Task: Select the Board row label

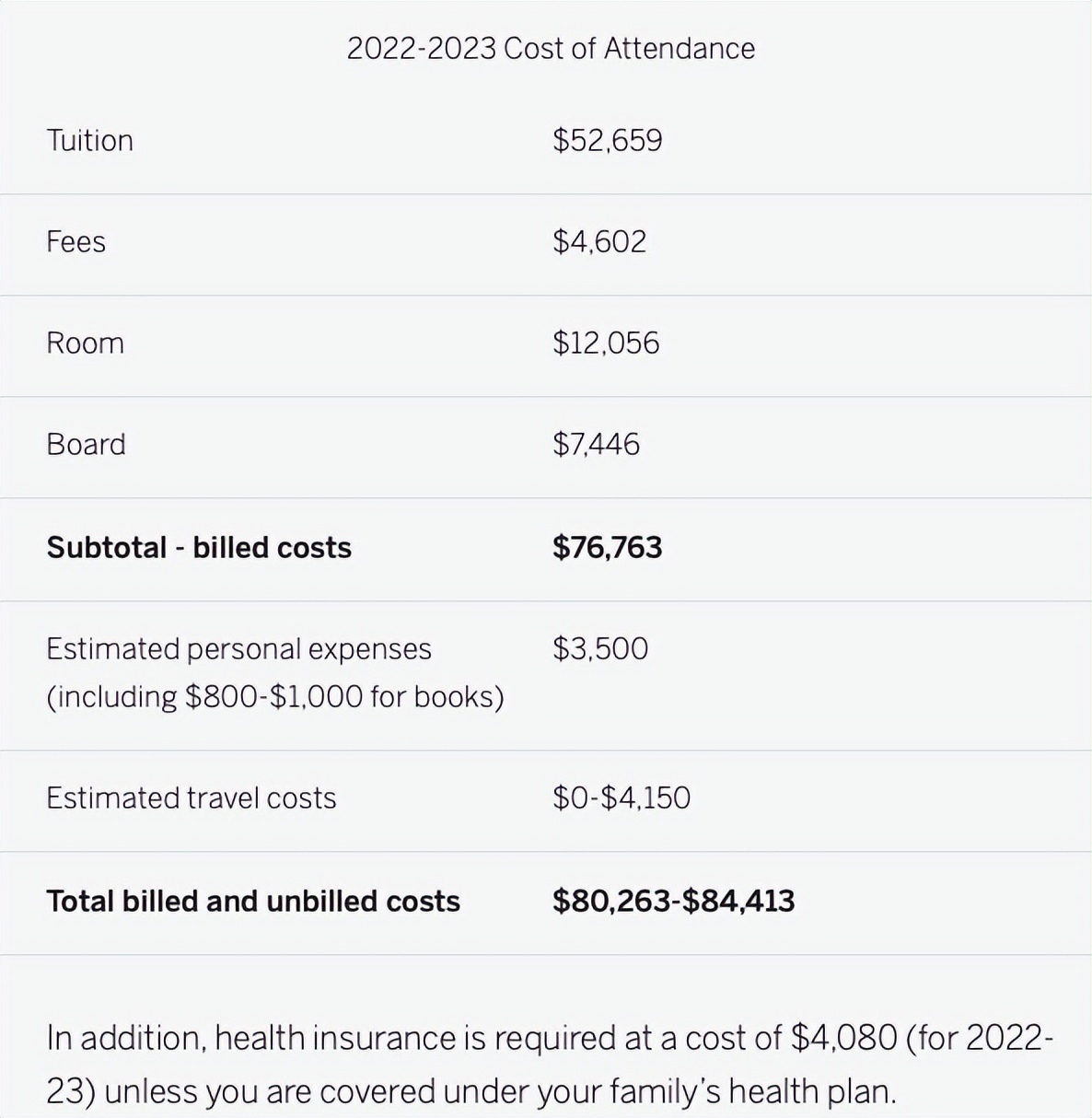Action: tap(87, 445)
